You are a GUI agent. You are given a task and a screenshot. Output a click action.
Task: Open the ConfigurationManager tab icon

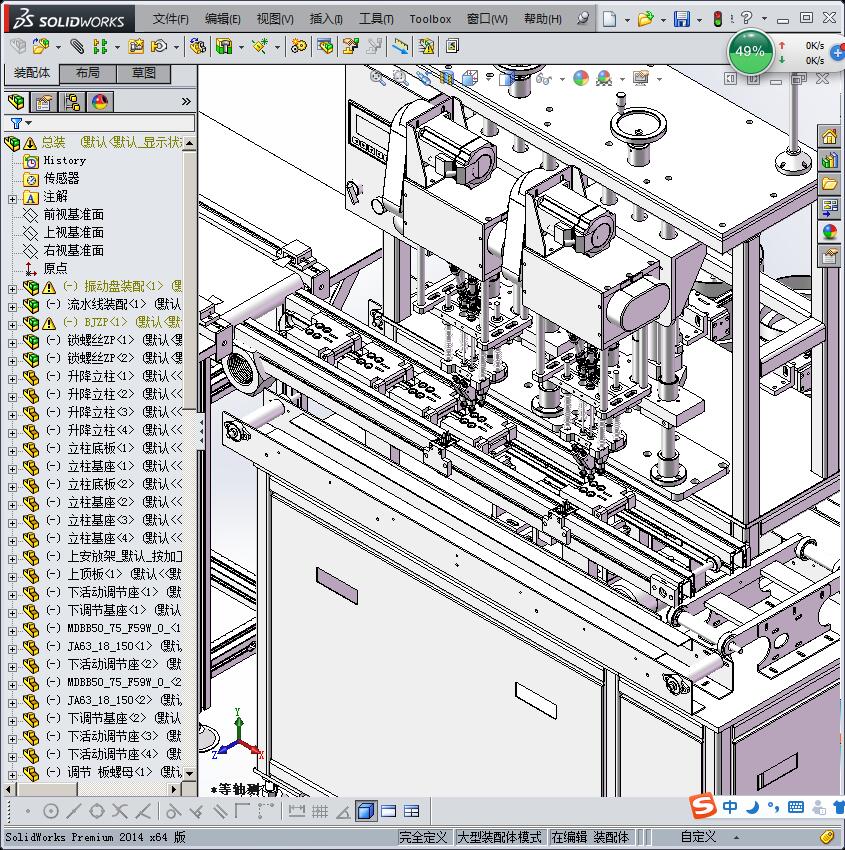(x=72, y=102)
